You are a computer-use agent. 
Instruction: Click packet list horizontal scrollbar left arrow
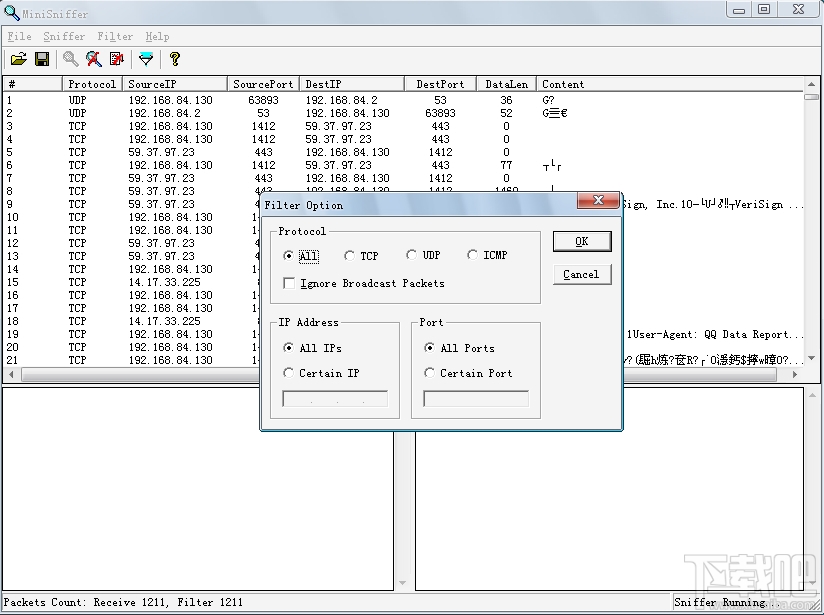[11, 374]
